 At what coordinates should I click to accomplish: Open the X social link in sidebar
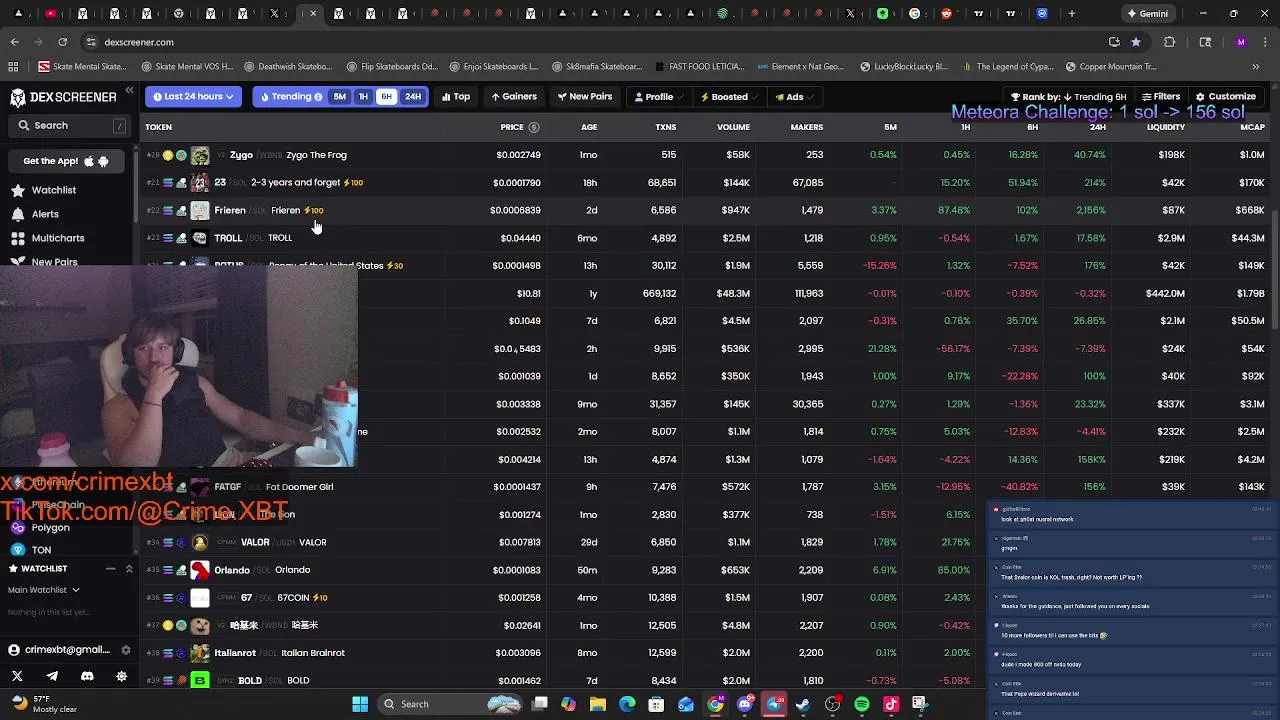(x=17, y=676)
